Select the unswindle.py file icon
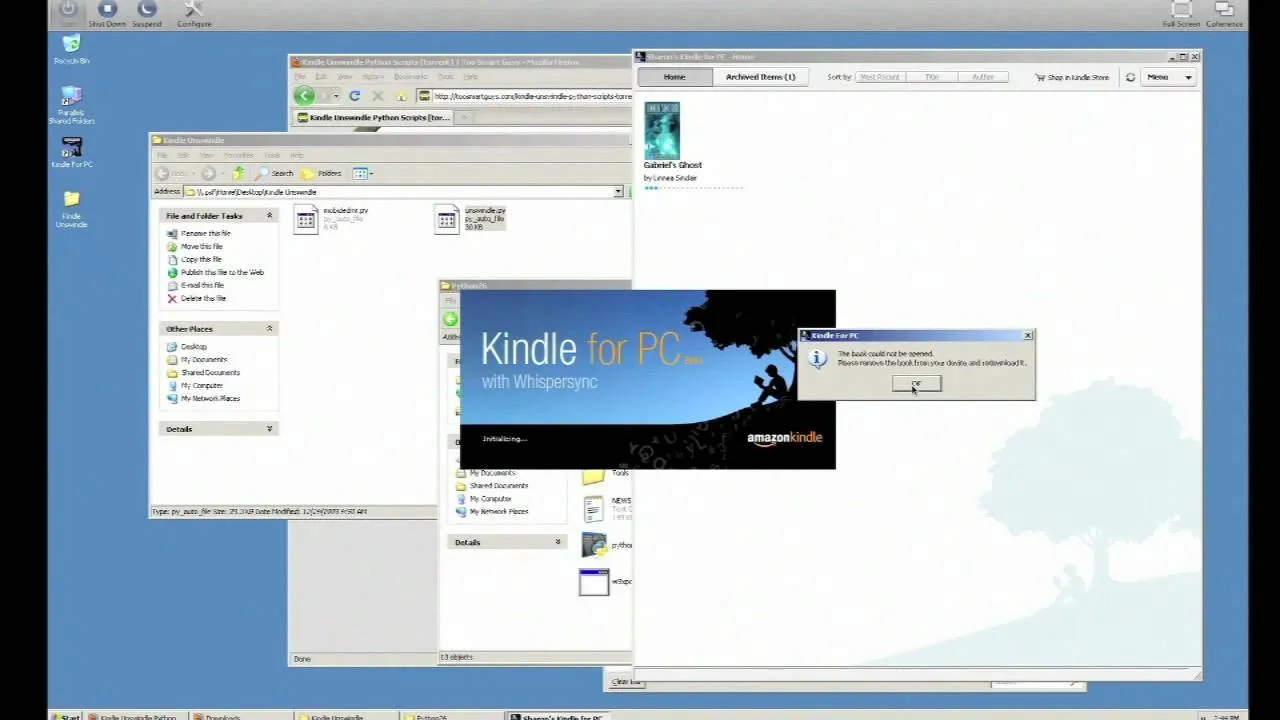Viewport: 1280px width, 720px height. pos(447,219)
